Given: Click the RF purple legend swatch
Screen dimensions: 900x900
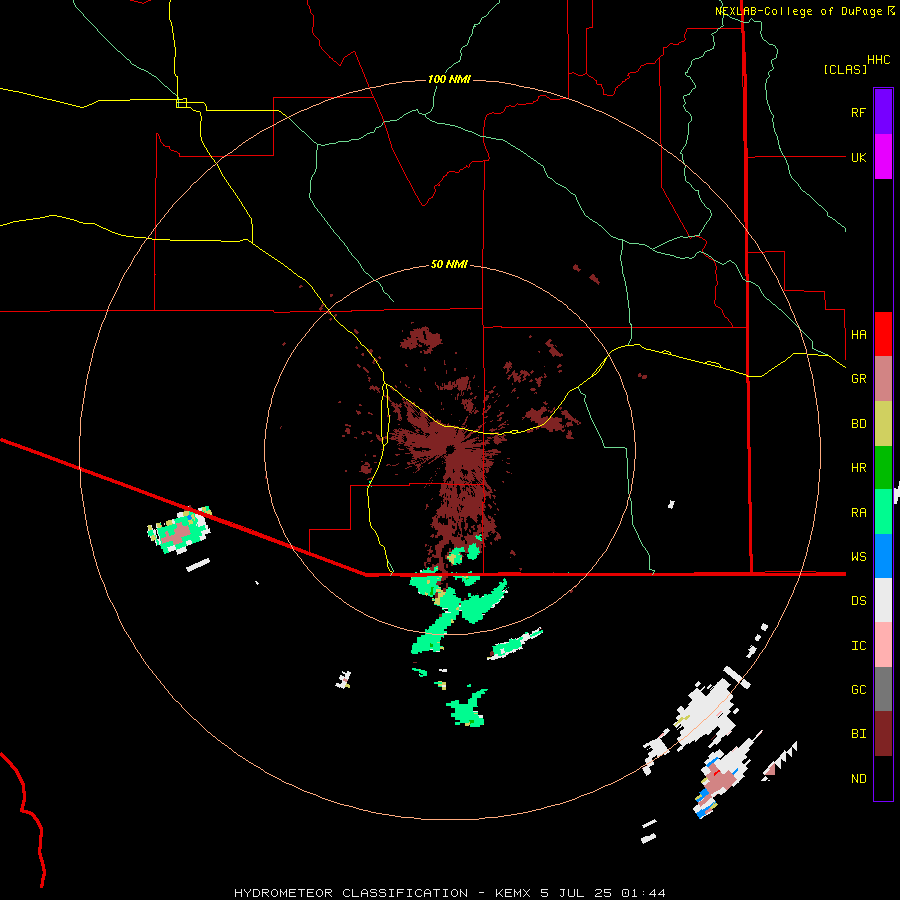Looking at the screenshot, I should pos(883,112).
